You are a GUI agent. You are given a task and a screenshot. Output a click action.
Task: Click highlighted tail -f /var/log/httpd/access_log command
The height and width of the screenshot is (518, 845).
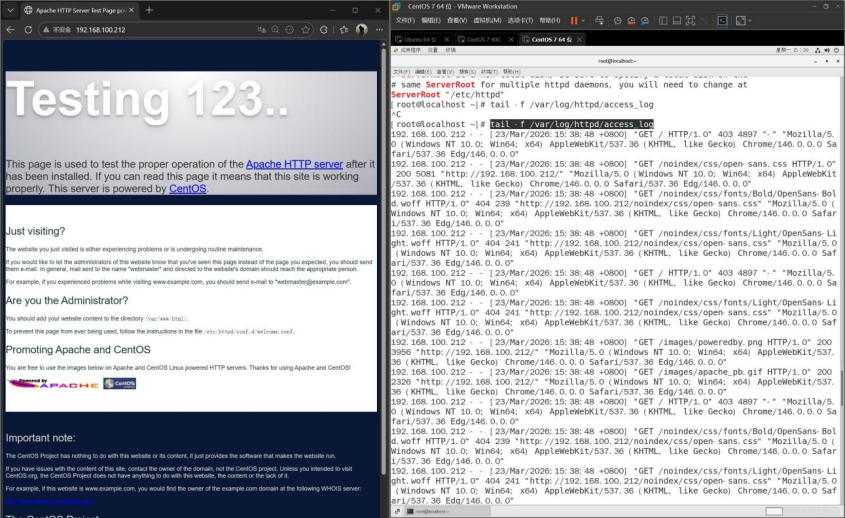(572, 124)
